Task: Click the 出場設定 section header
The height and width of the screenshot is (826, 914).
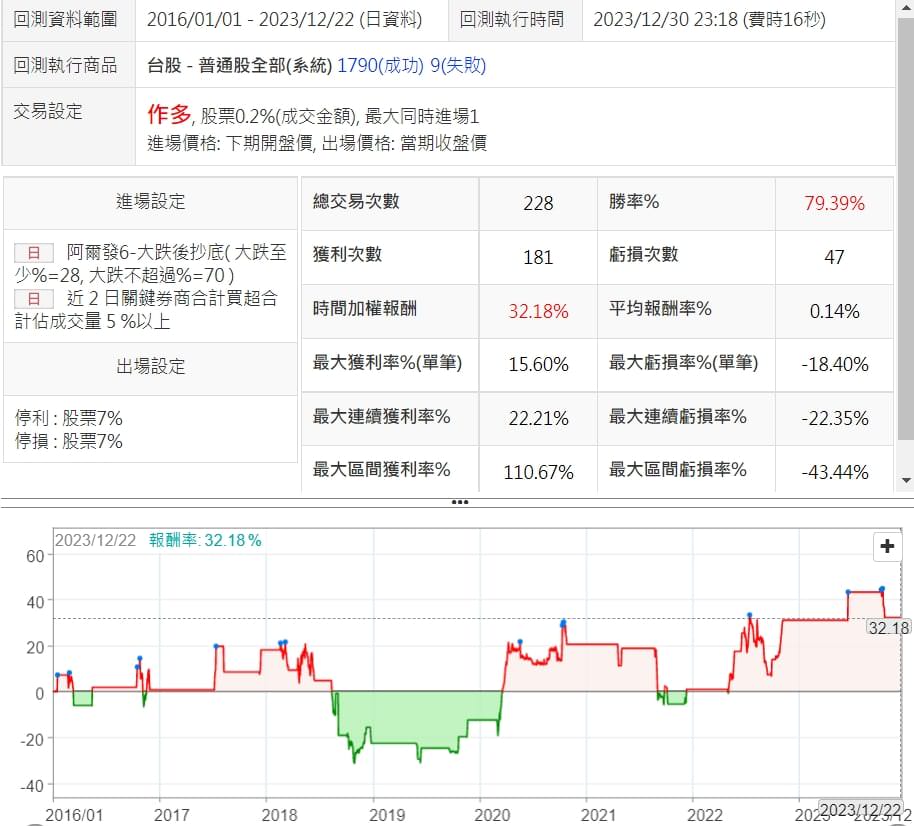Action: point(150,366)
